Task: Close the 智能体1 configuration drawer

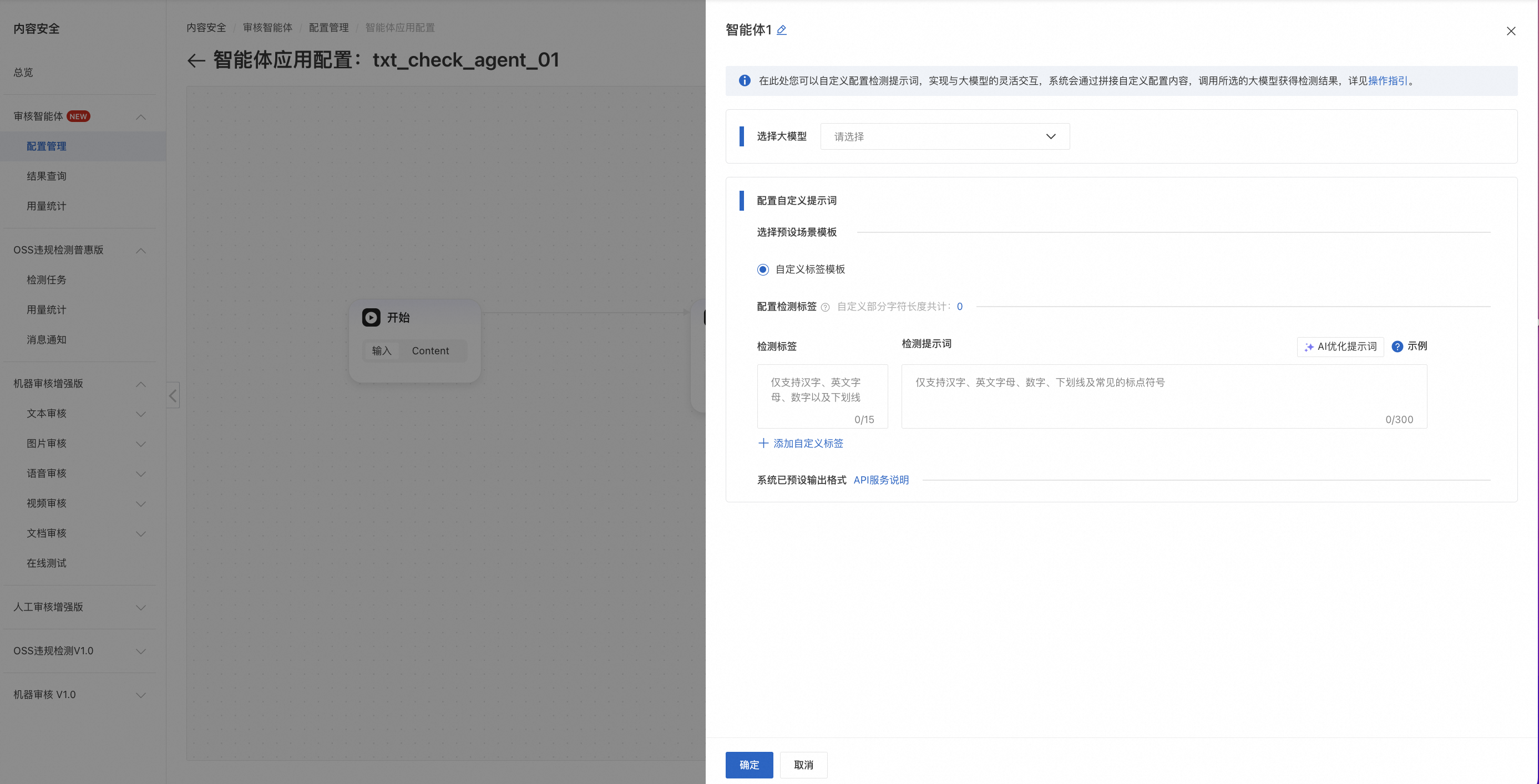Action: [x=1510, y=31]
